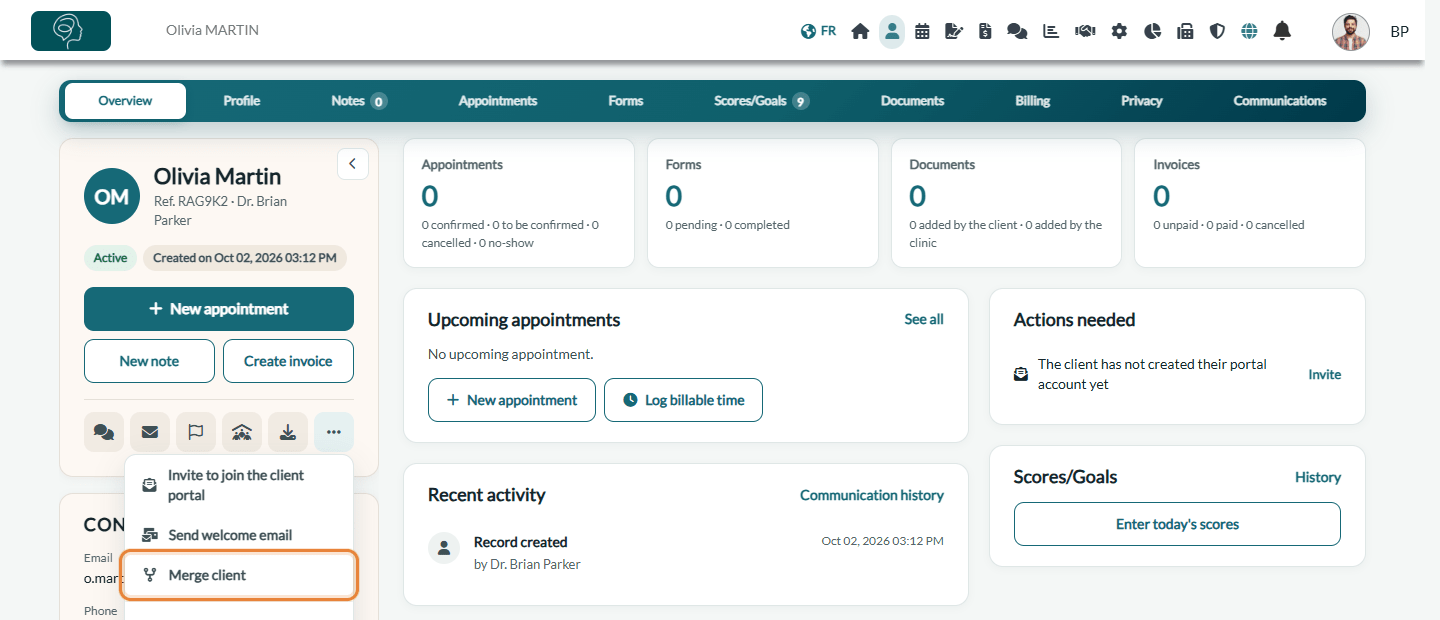Viewport: 1440px width, 620px height.
Task: Open the See all appointments link
Action: point(924,319)
